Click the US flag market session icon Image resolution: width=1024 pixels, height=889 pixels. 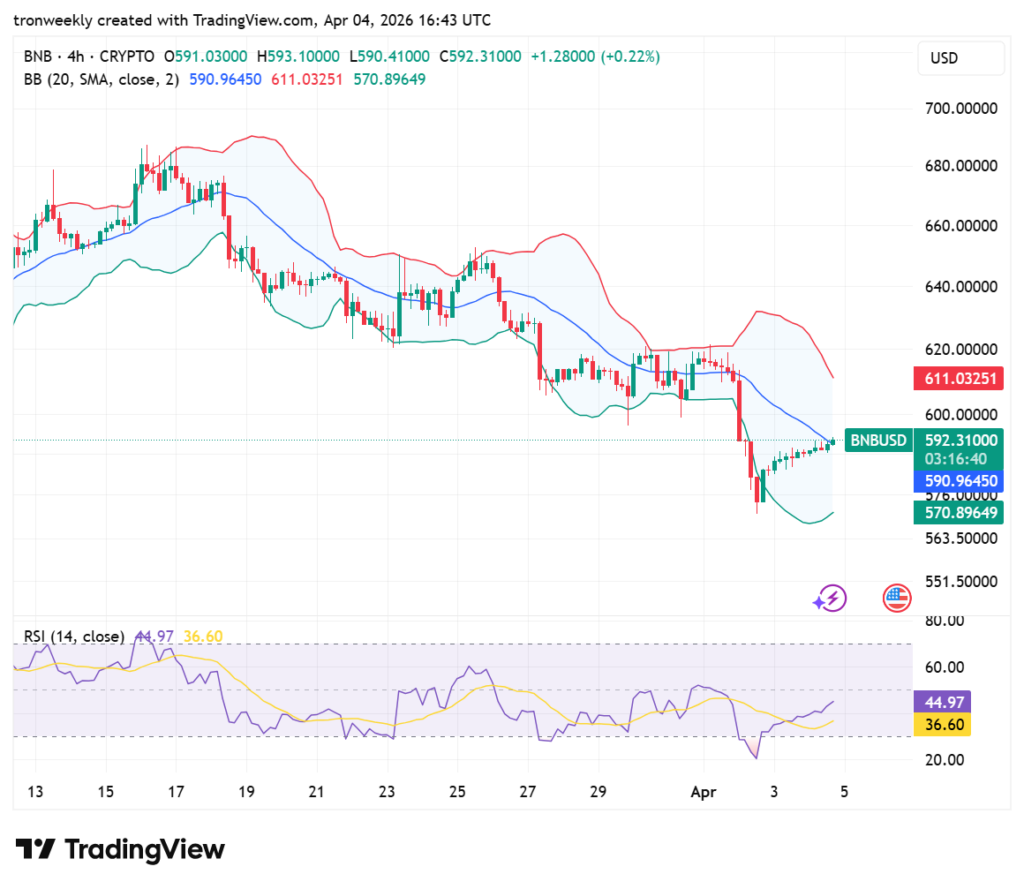point(896,597)
